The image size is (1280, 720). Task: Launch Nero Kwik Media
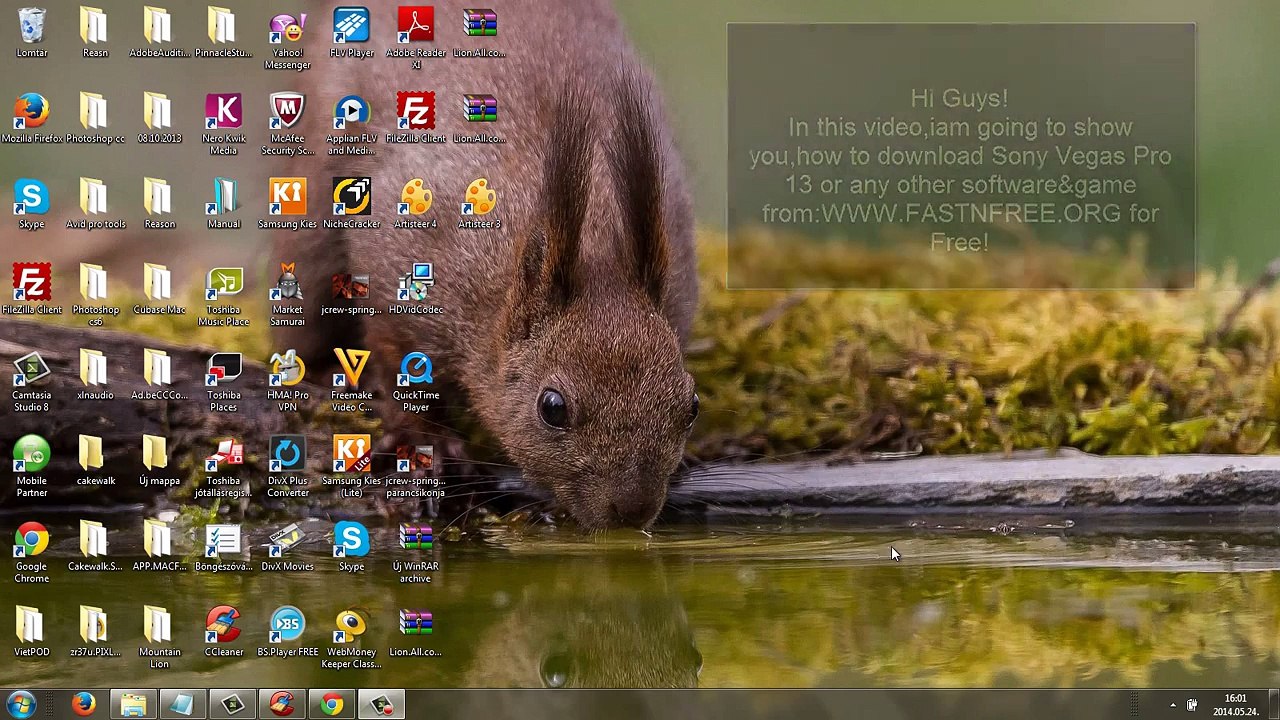pyautogui.click(x=223, y=125)
